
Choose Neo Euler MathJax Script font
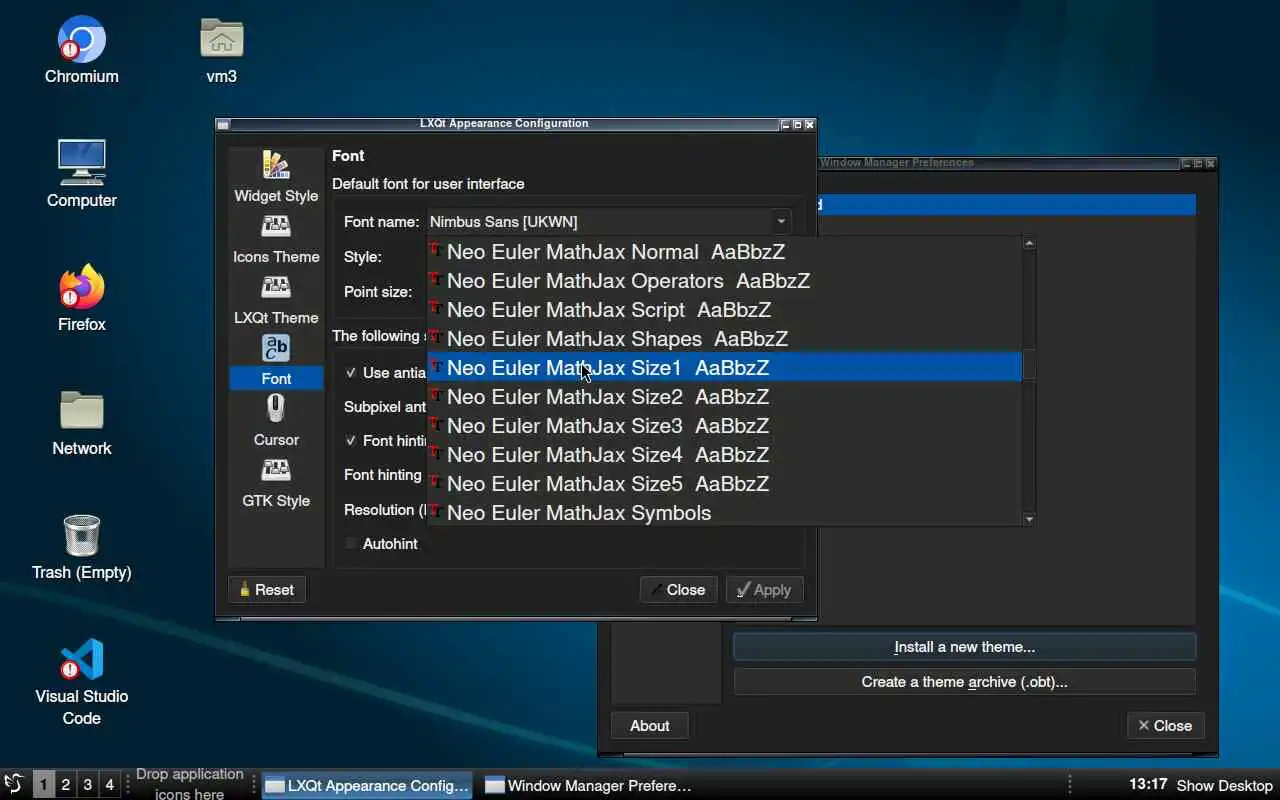click(725, 310)
